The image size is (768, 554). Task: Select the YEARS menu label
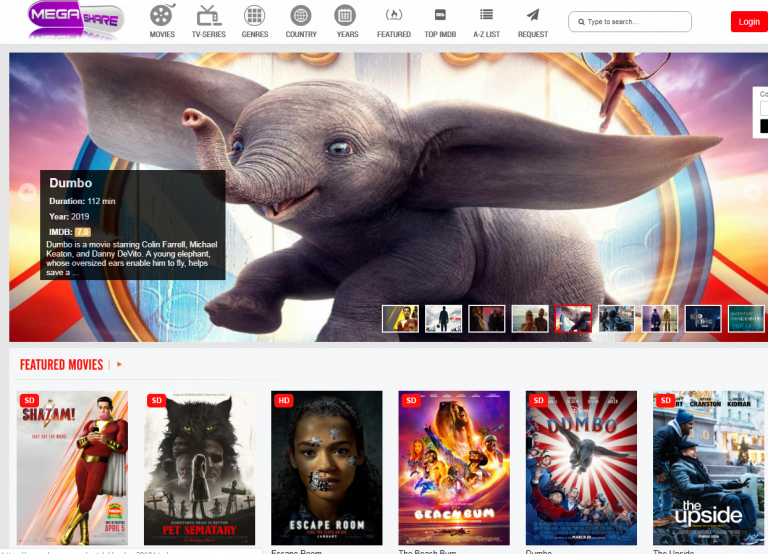tap(347, 34)
